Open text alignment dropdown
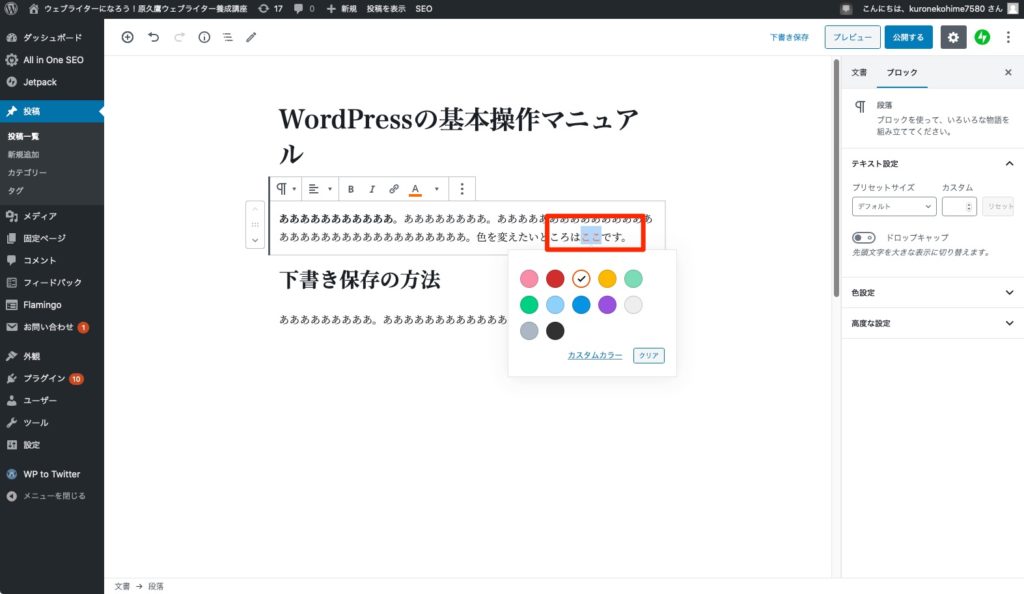Viewport: 1024px width, 594px height. [x=320, y=189]
